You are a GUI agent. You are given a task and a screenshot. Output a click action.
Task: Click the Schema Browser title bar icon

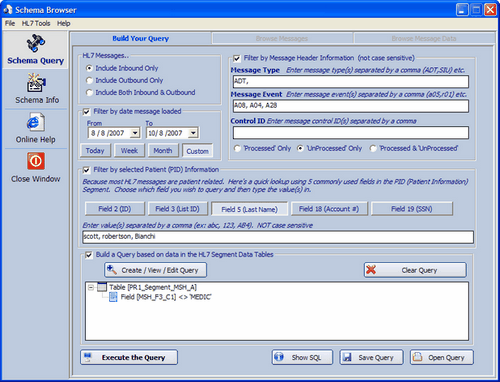(x=7, y=10)
